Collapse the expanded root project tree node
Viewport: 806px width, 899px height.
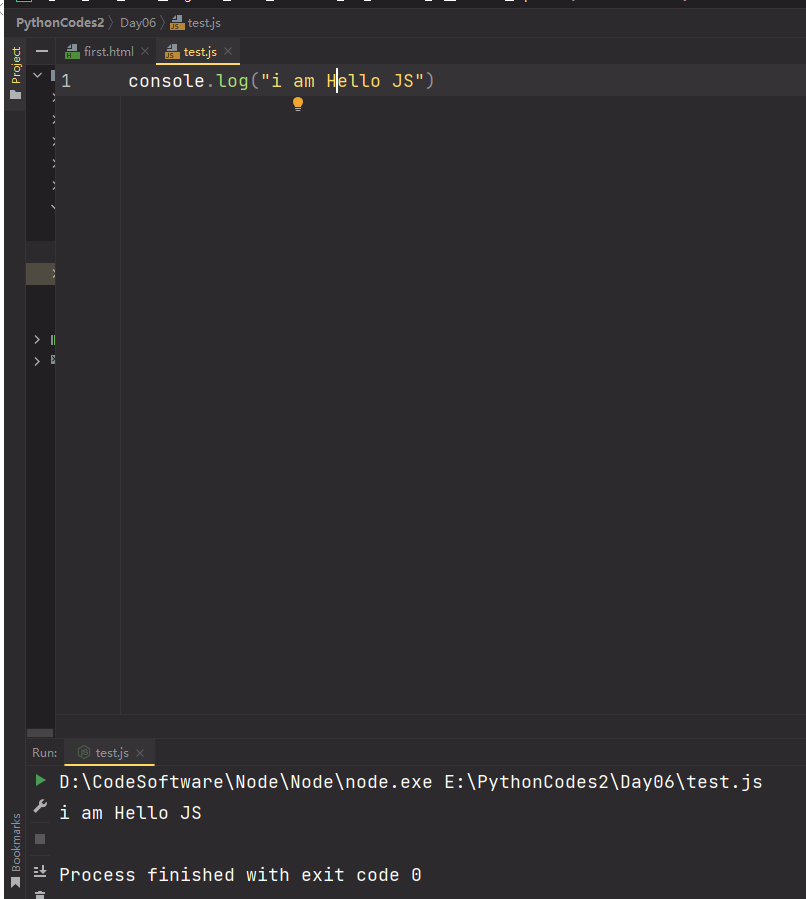pos(37,74)
